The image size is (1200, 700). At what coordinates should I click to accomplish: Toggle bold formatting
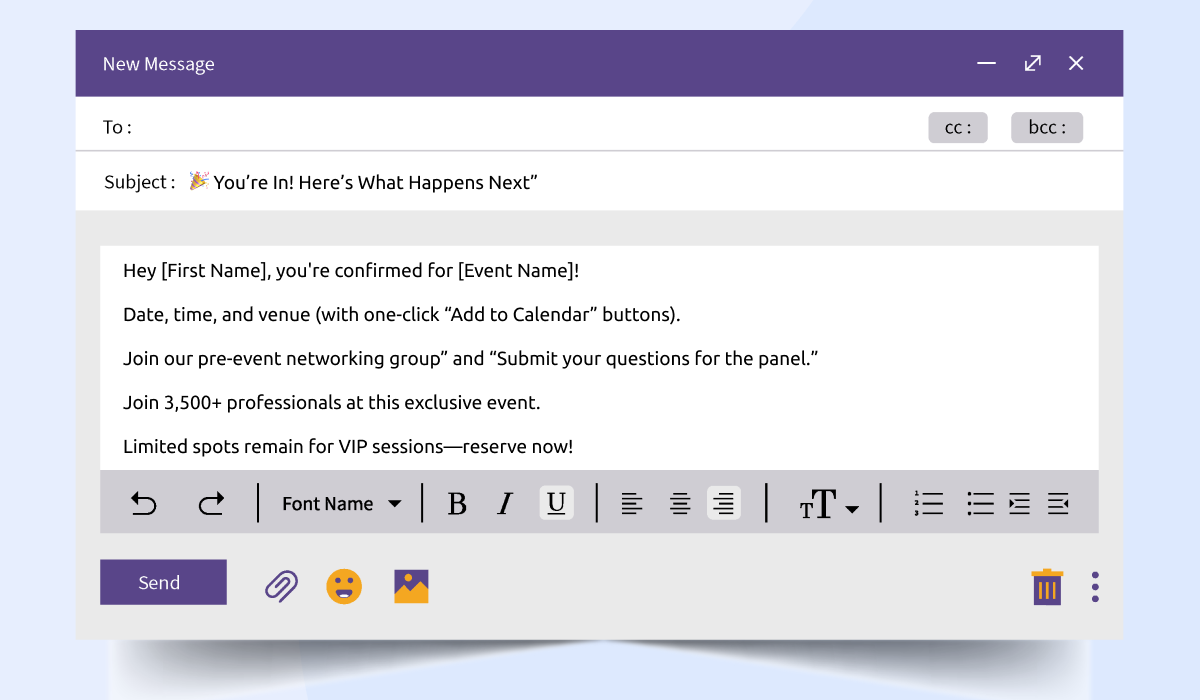457,503
